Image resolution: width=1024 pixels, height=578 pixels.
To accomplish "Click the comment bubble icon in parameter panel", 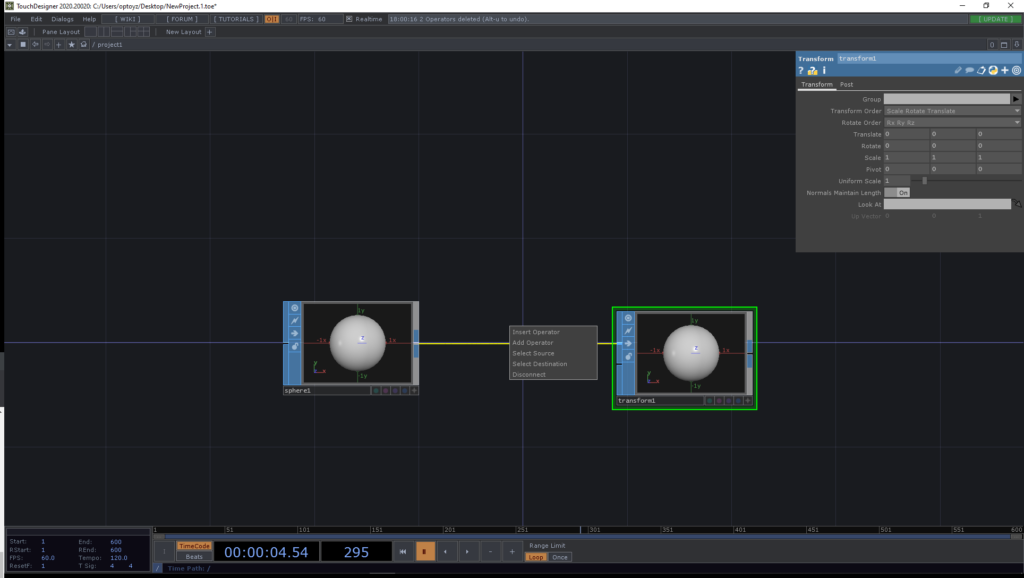I will (x=969, y=71).
